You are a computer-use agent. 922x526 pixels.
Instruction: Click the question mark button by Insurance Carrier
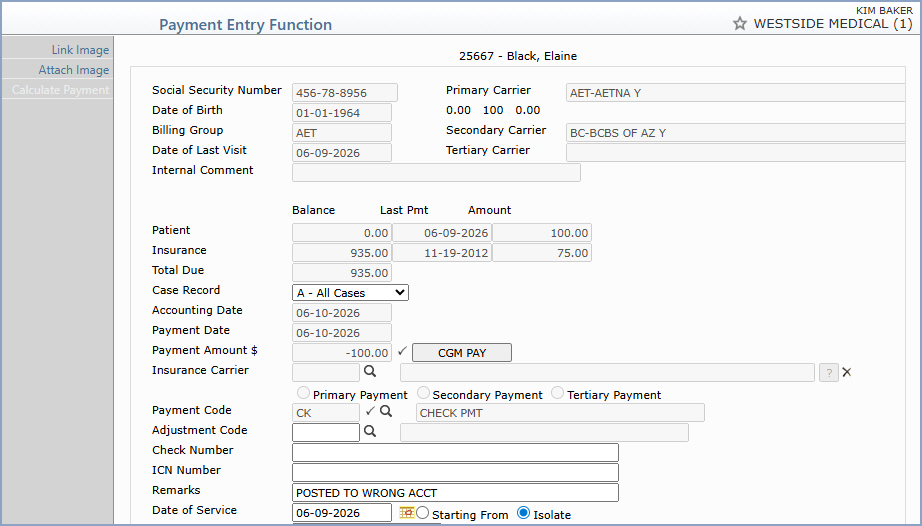pos(829,373)
